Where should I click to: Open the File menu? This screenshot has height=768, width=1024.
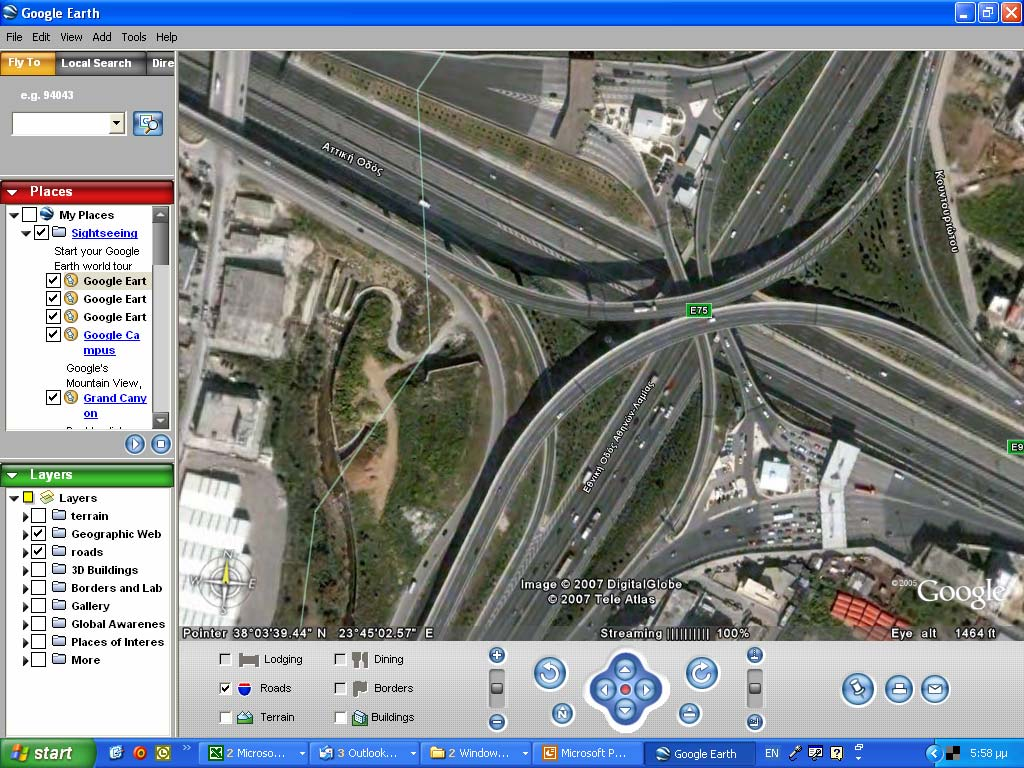14,37
